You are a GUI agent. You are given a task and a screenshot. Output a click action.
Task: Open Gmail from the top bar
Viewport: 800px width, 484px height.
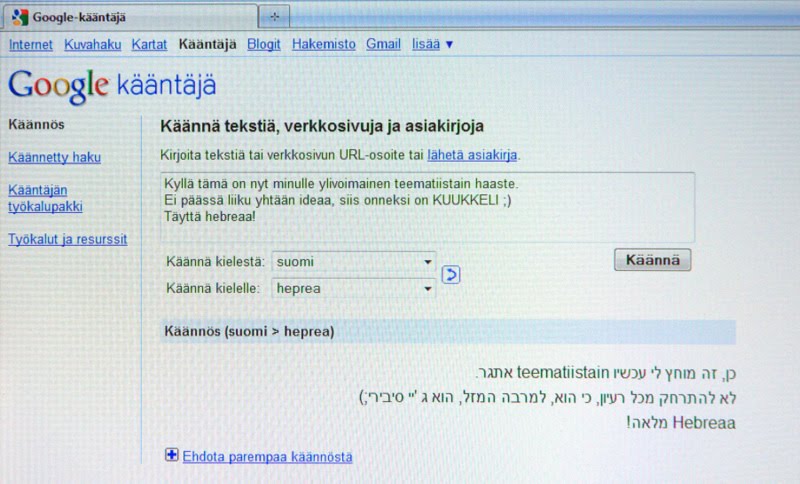point(383,44)
